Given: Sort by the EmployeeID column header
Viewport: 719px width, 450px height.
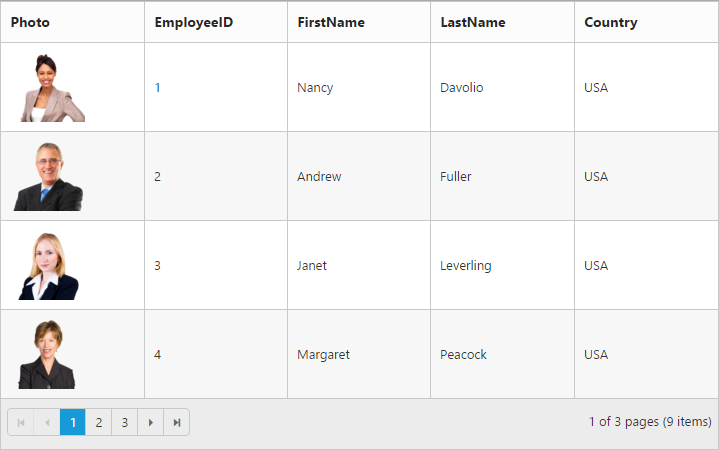Looking at the screenshot, I should tap(216, 22).
